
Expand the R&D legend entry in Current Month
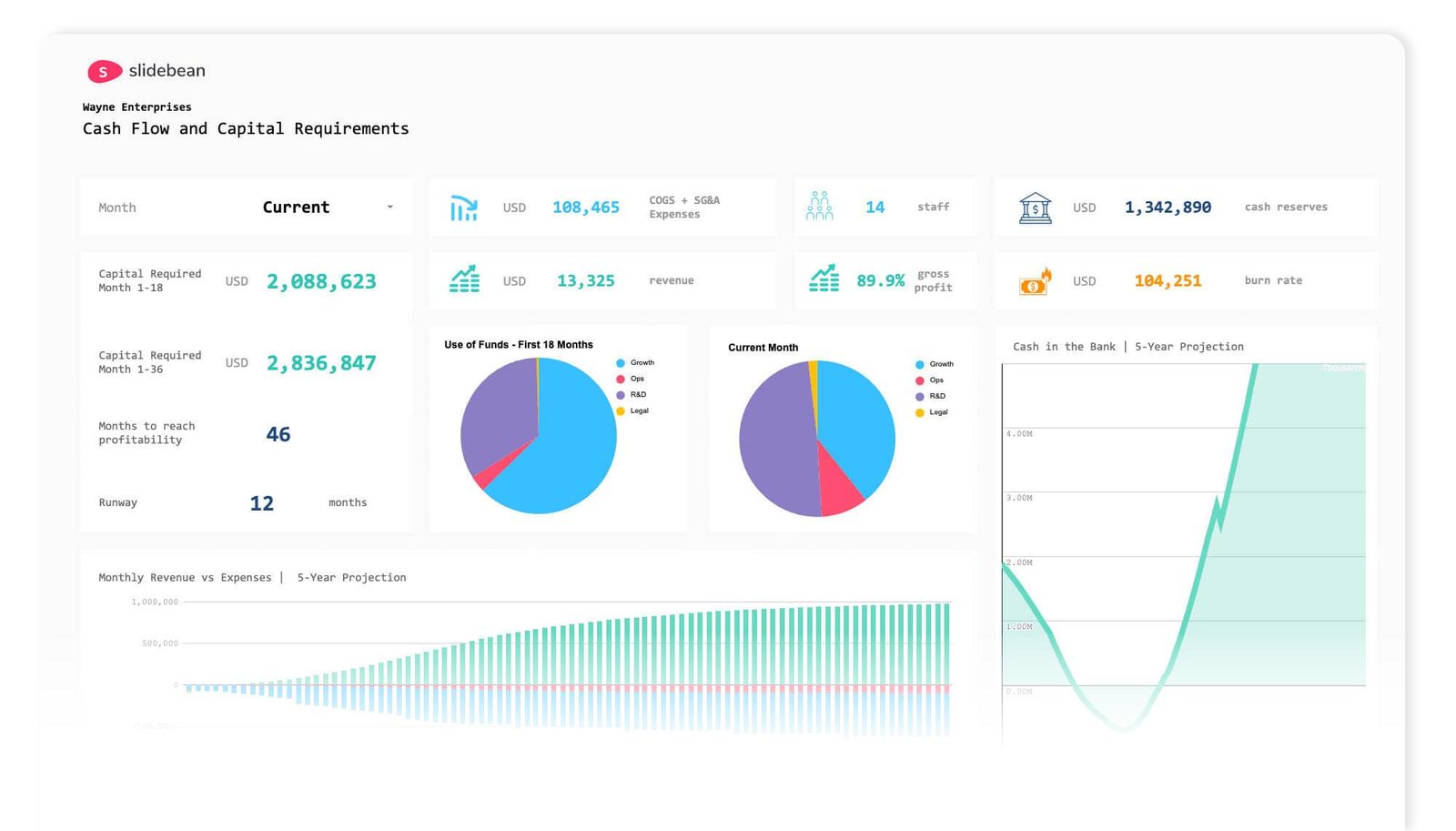927,396
